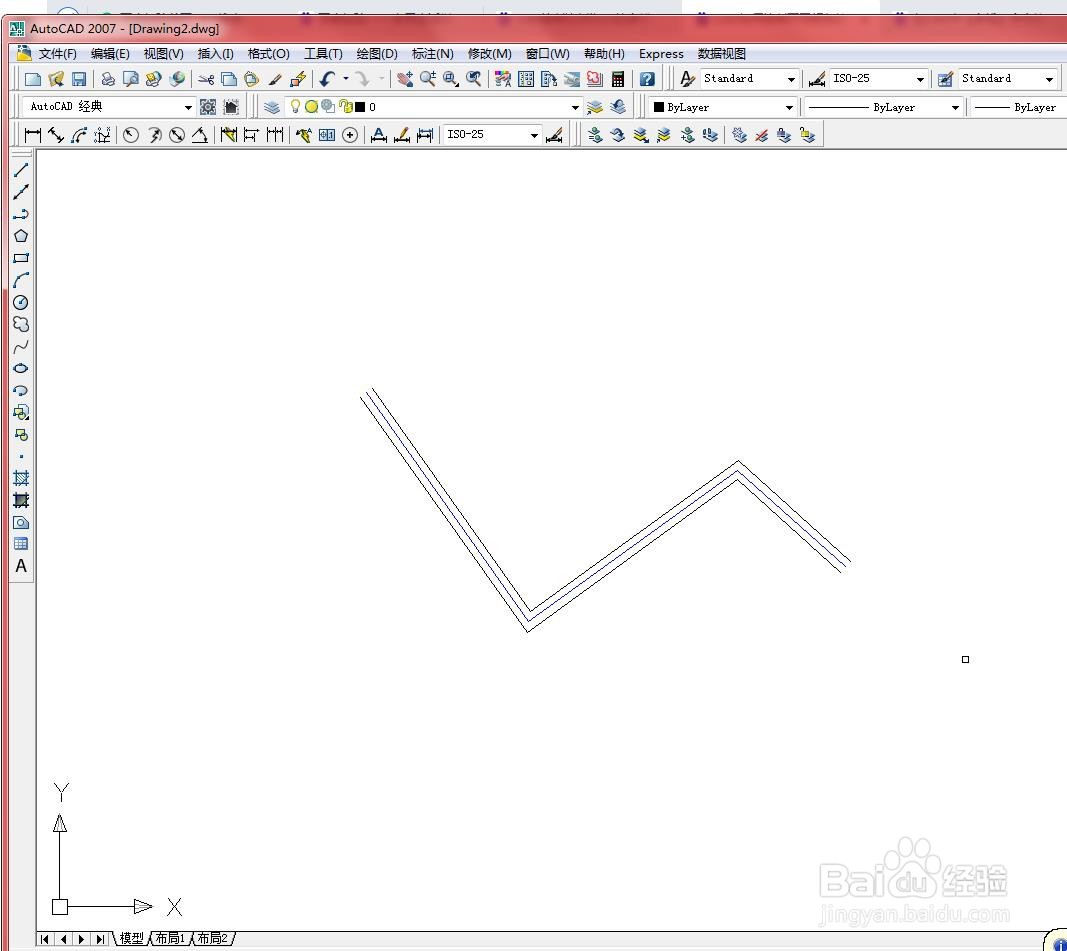The width and height of the screenshot is (1067, 951).
Task: Select the Angular dimension tool
Action: coord(199,135)
